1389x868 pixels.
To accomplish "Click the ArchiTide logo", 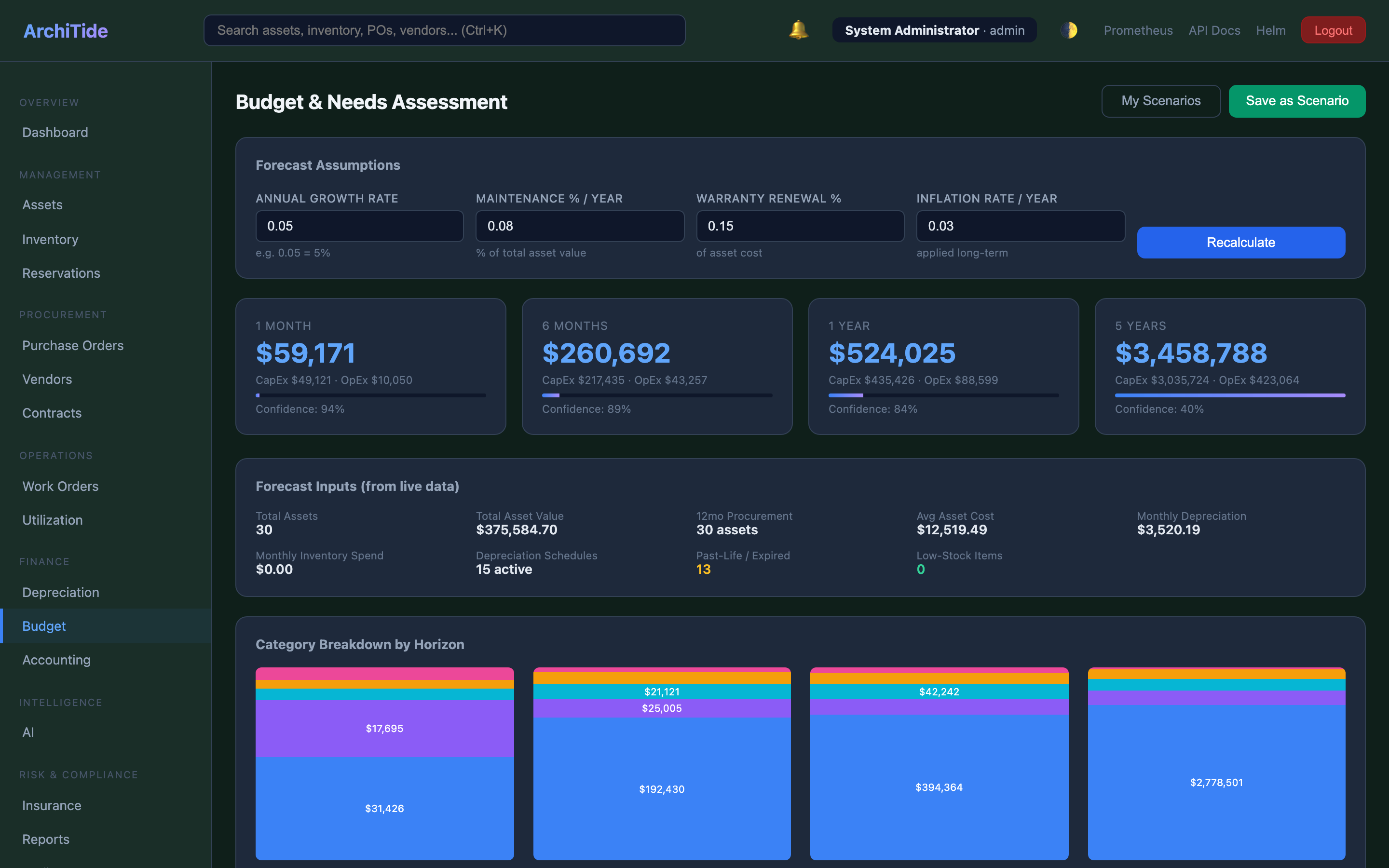I will point(65,30).
